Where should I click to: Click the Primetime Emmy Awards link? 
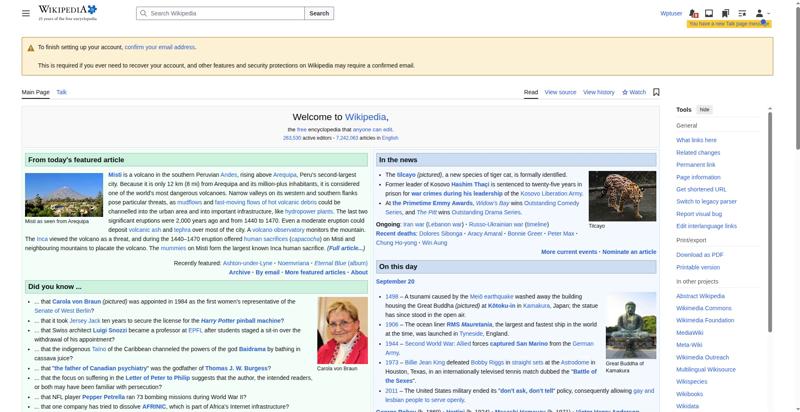pos(432,203)
